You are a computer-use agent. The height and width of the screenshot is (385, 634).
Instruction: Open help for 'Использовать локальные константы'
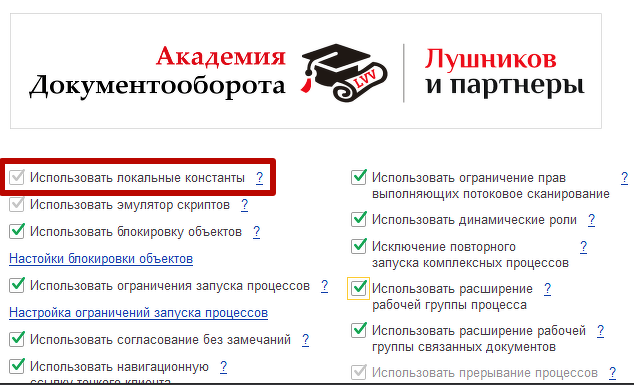260,178
